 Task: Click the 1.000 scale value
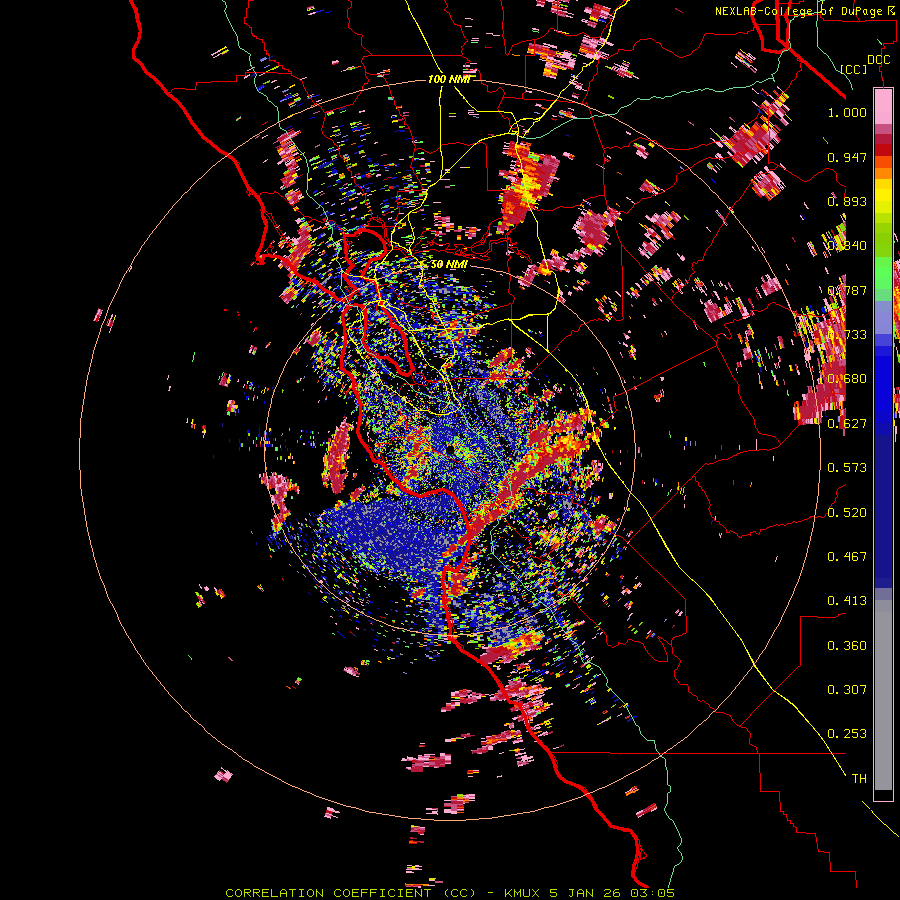click(x=847, y=112)
